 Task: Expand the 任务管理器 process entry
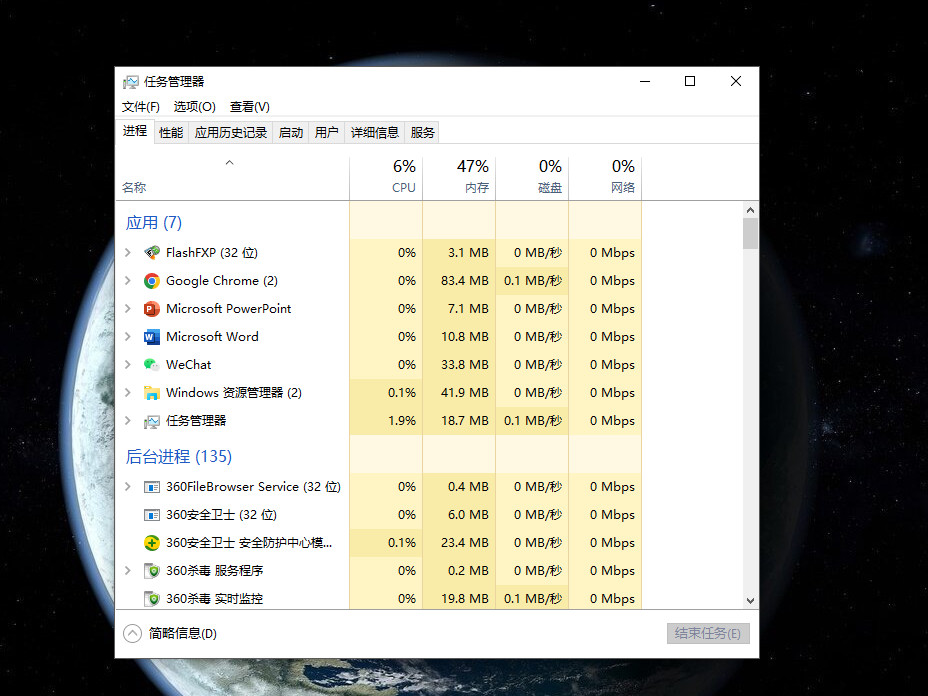[x=128, y=421]
